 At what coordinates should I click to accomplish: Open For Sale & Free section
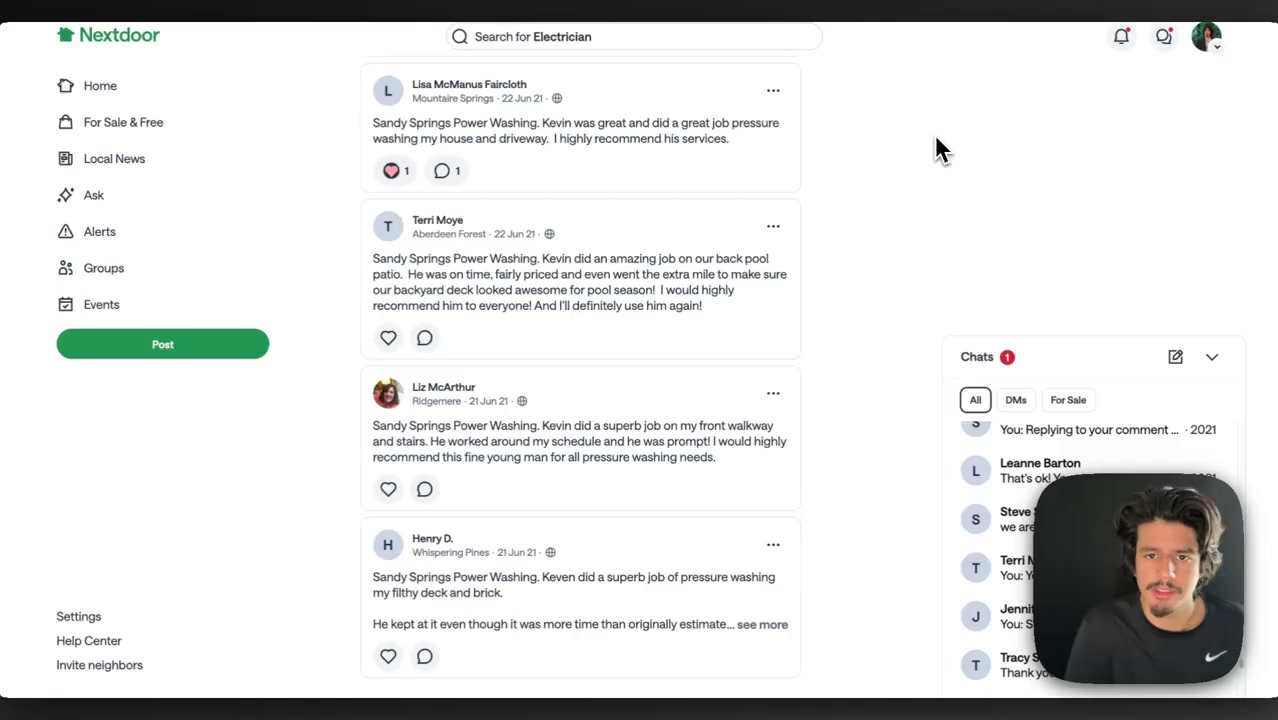coord(123,122)
